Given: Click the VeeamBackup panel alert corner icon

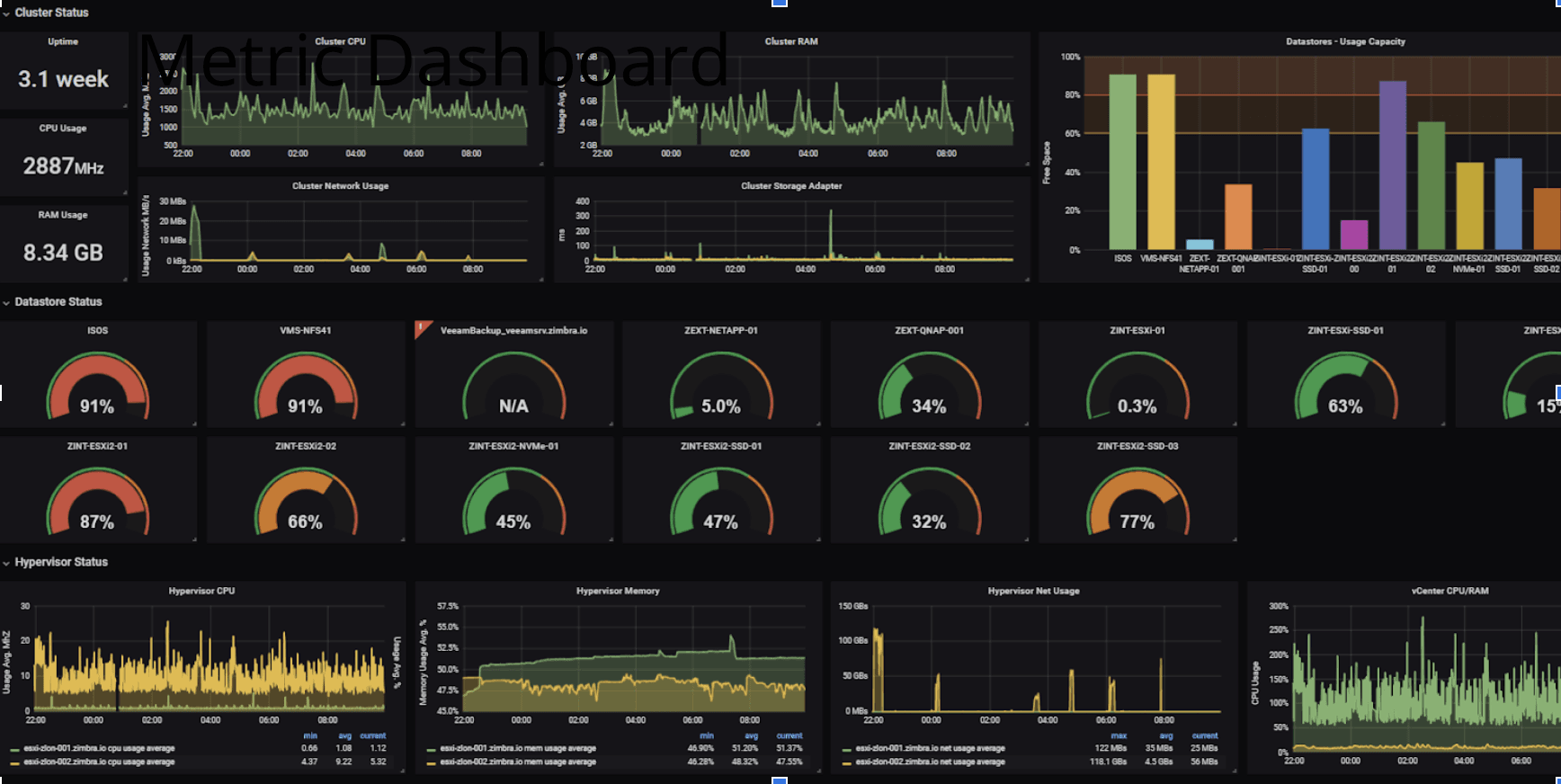Looking at the screenshot, I should click(x=421, y=328).
